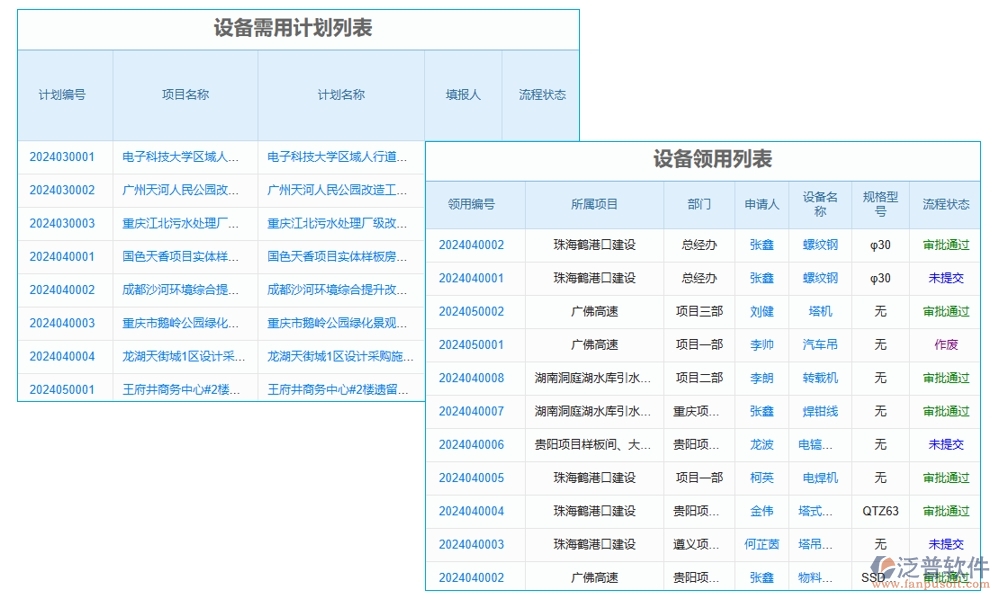
Task: Click equipment 电焊机 link
Action: point(819,478)
